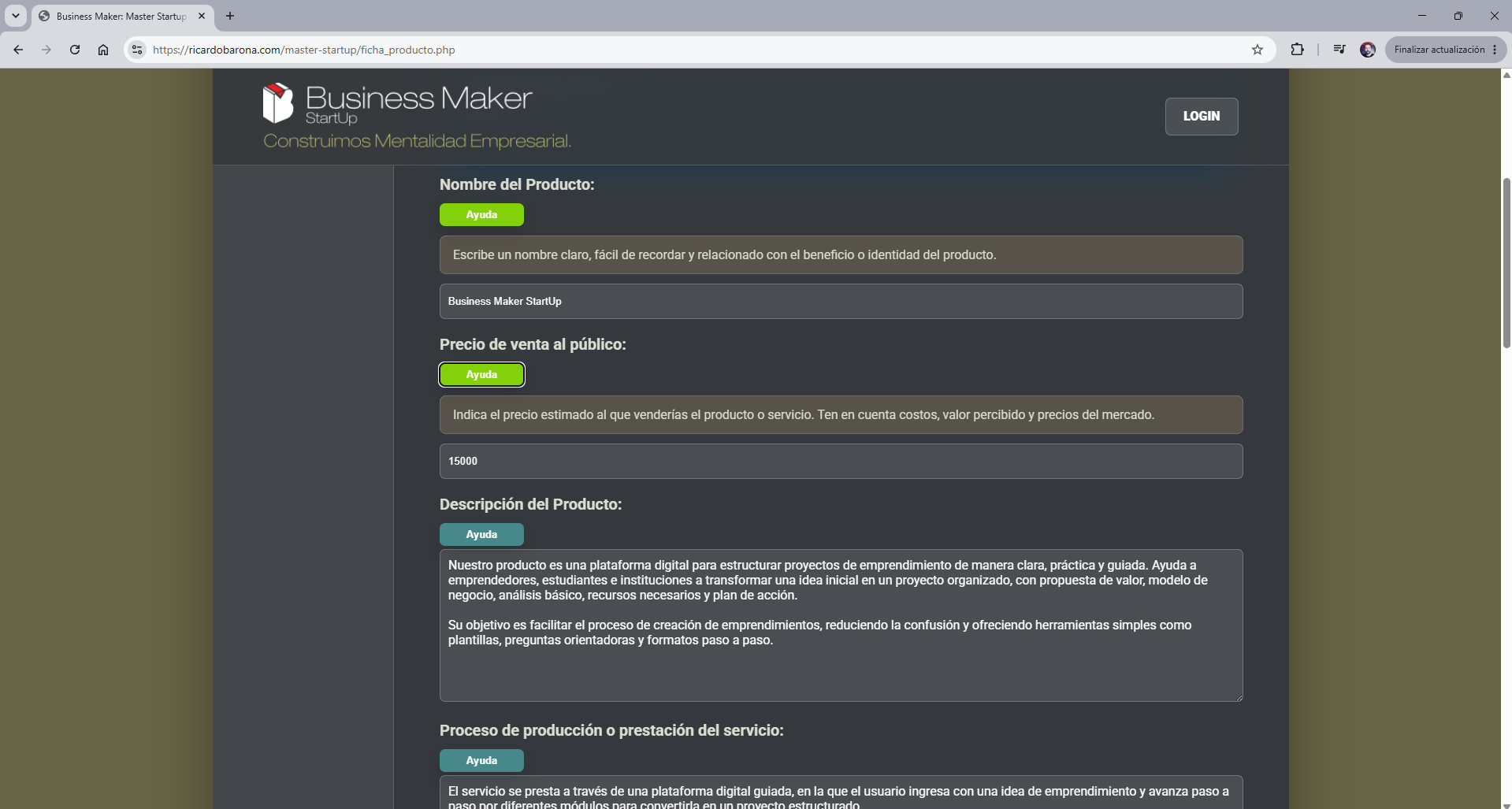Open the browser profile avatar
1512x809 pixels.
pyautogui.click(x=1368, y=50)
